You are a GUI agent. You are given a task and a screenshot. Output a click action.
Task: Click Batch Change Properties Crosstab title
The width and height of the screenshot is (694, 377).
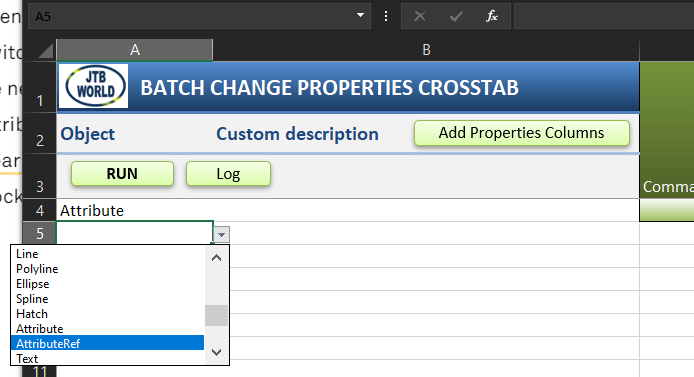(x=329, y=88)
